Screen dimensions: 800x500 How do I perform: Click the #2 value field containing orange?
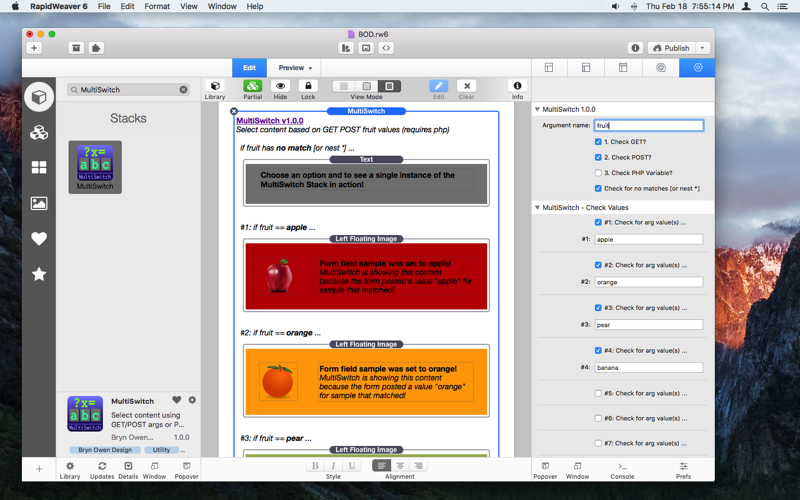click(x=648, y=282)
